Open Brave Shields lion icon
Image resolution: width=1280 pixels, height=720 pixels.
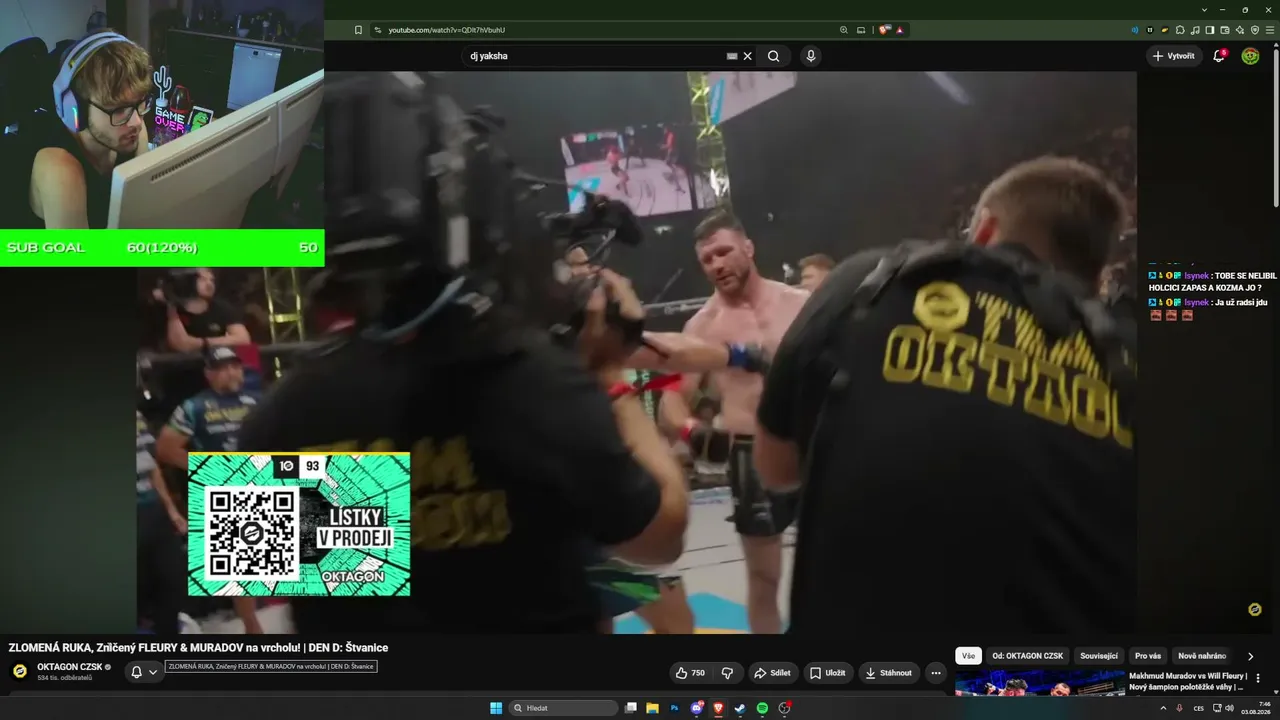point(884,30)
